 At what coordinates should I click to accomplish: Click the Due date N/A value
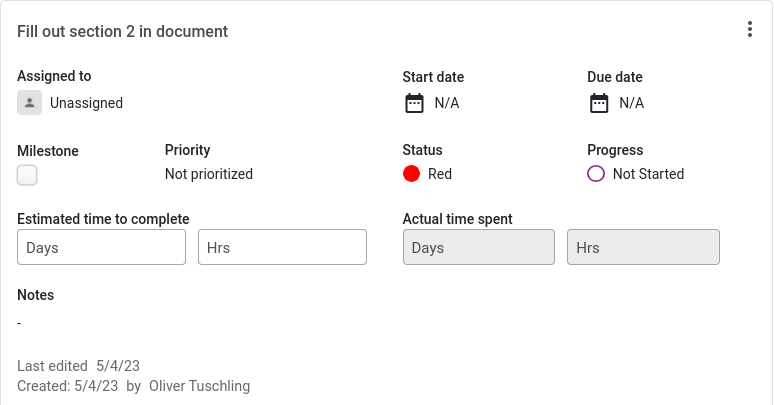pos(631,103)
